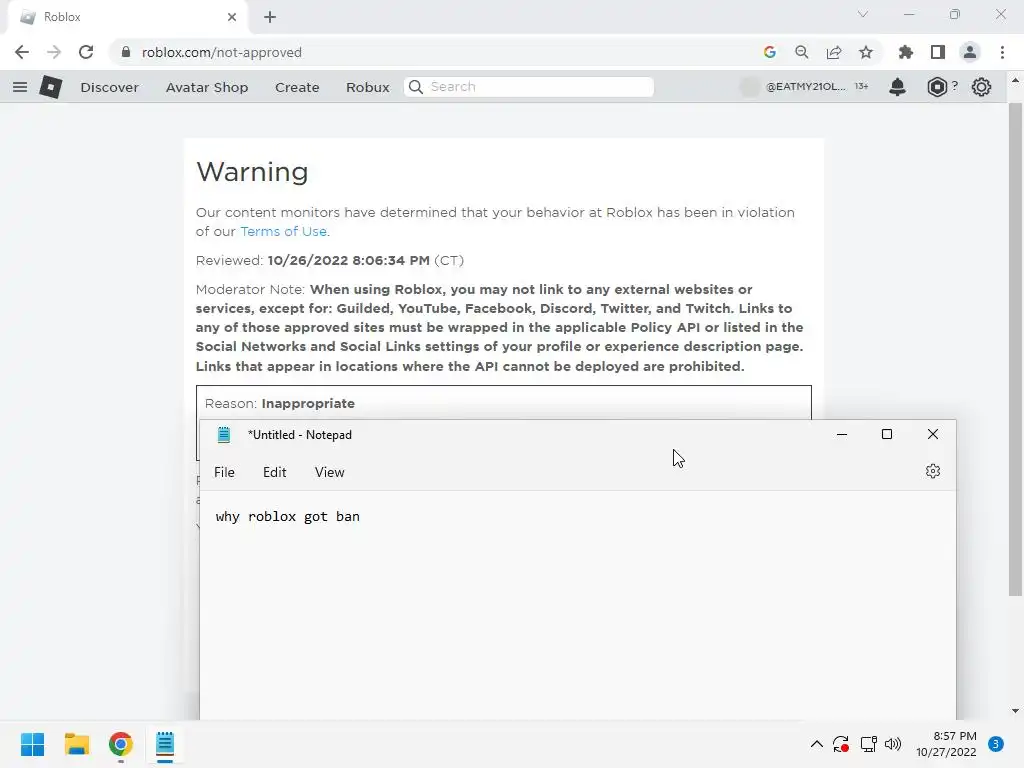Click the Roblox logo home icon
This screenshot has height=768, width=1024.
50,87
